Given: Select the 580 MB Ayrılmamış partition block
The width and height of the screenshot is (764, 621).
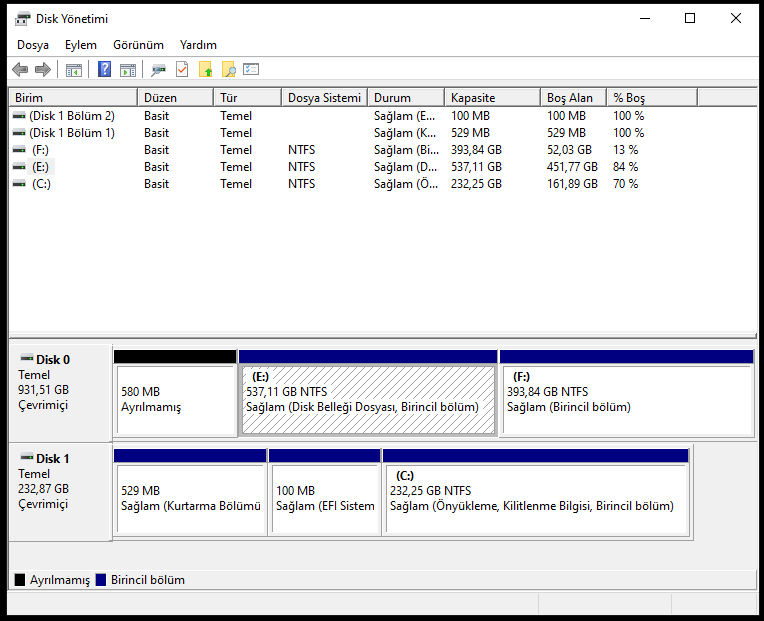Looking at the screenshot, I should (175, 400).
